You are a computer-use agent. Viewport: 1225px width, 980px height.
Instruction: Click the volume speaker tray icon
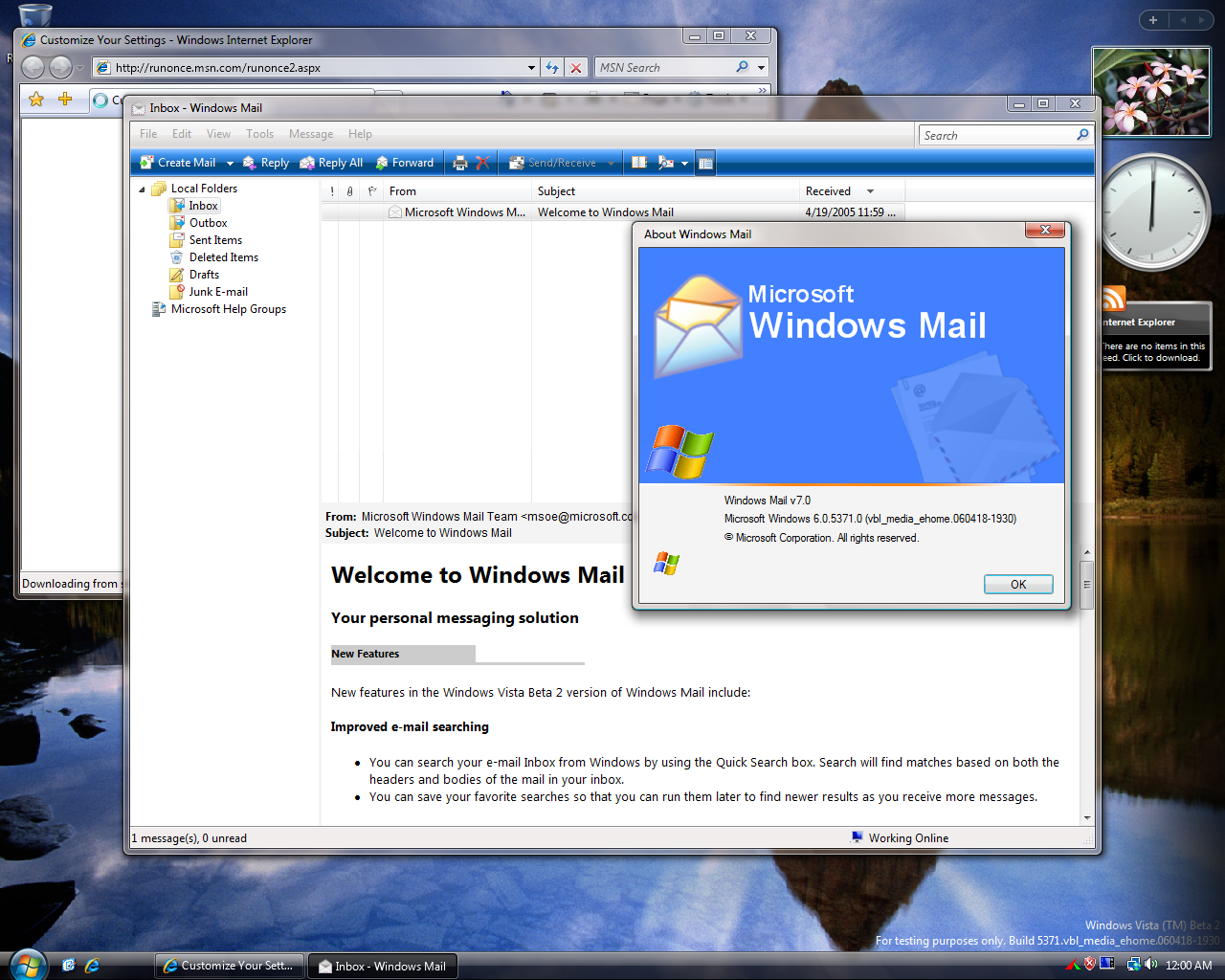pyautogui.click(x=1151, y=965)
